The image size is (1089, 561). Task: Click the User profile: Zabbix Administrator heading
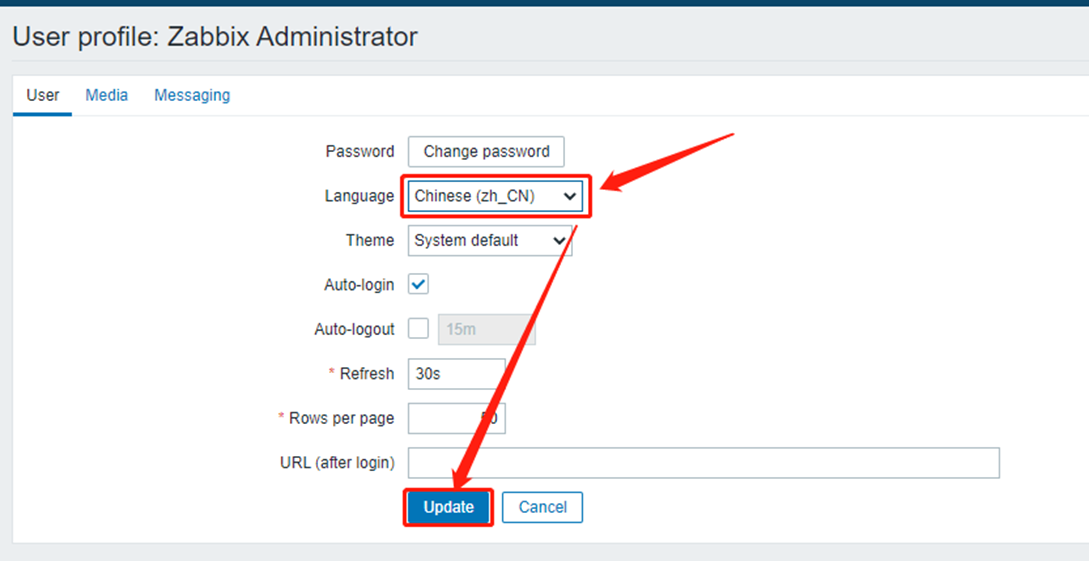click(215, 37)
